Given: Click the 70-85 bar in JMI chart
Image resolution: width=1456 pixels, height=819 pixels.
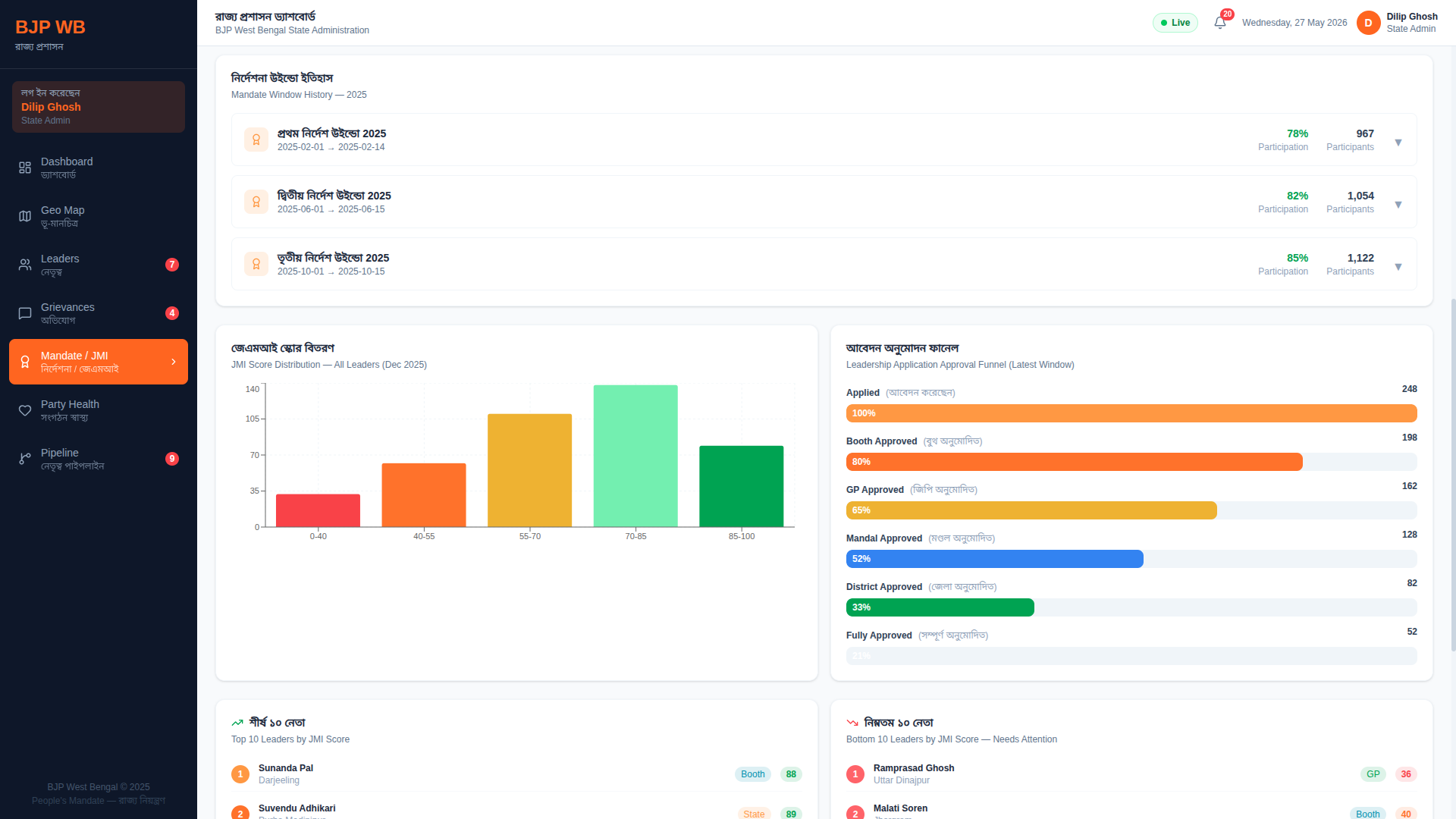Looking at the screenshot, I should point(635,456).
